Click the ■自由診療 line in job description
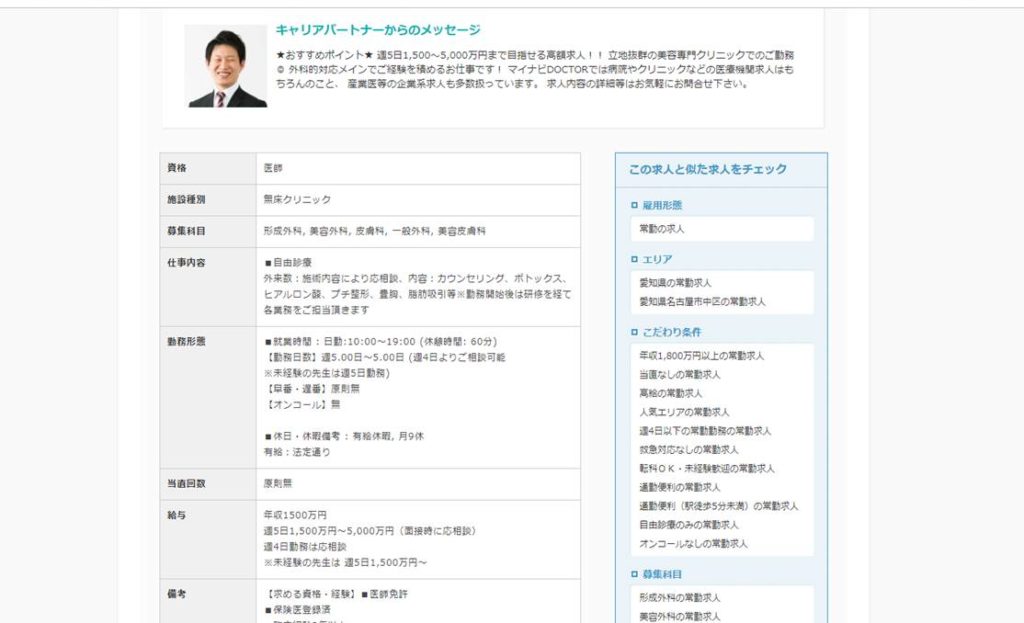 click(288, 263)
